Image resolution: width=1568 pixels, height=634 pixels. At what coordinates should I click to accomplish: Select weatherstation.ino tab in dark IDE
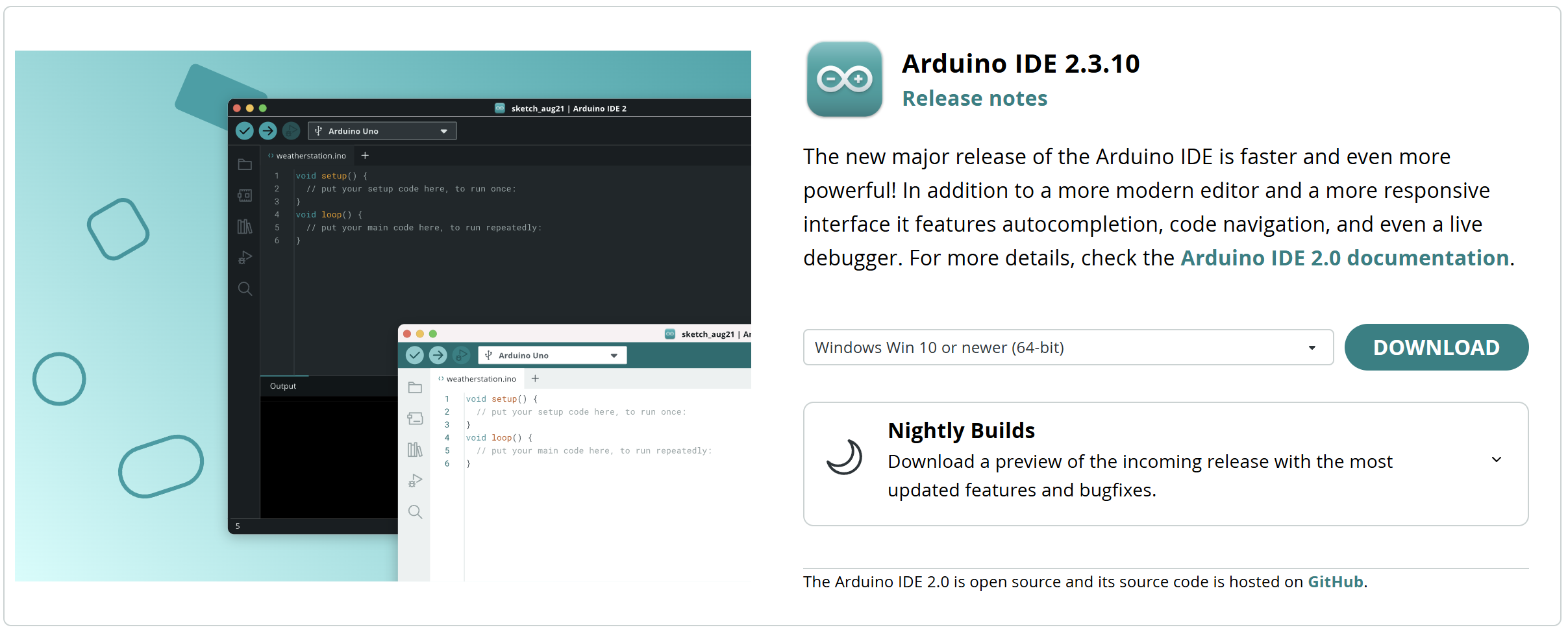coord(307,156)
